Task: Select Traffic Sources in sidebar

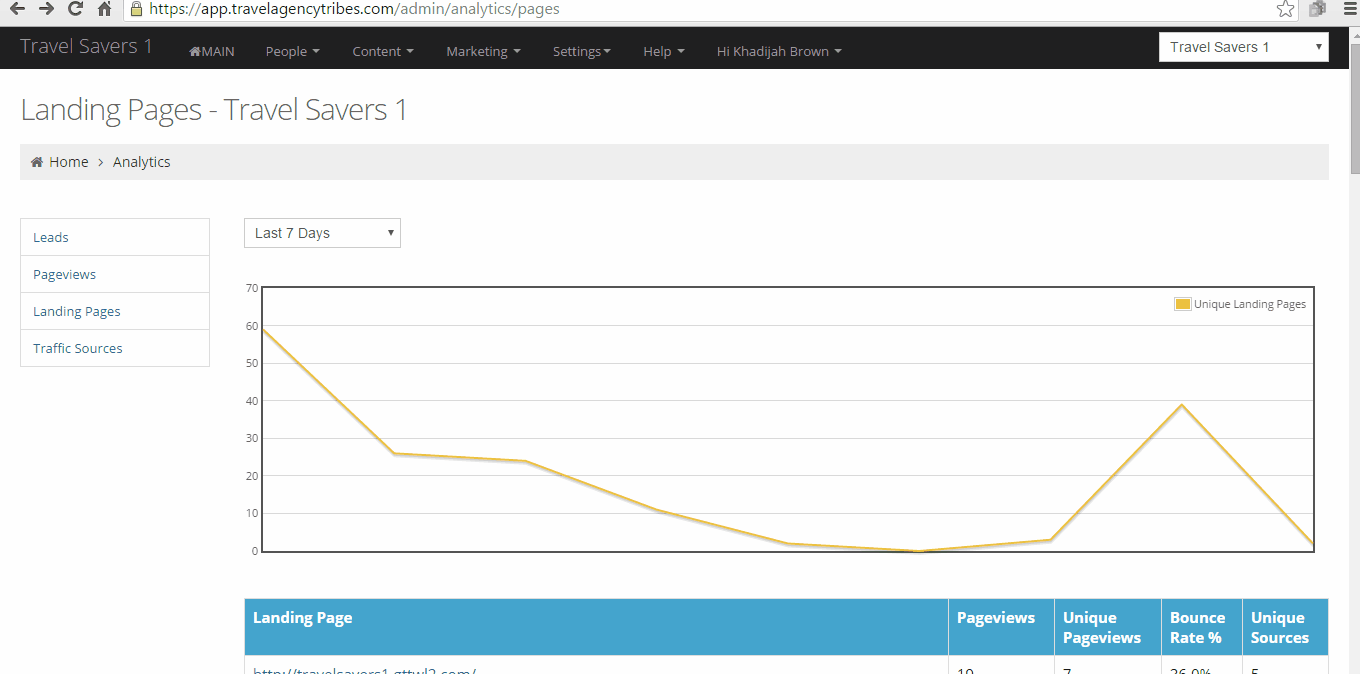Action: pos(78,348)
